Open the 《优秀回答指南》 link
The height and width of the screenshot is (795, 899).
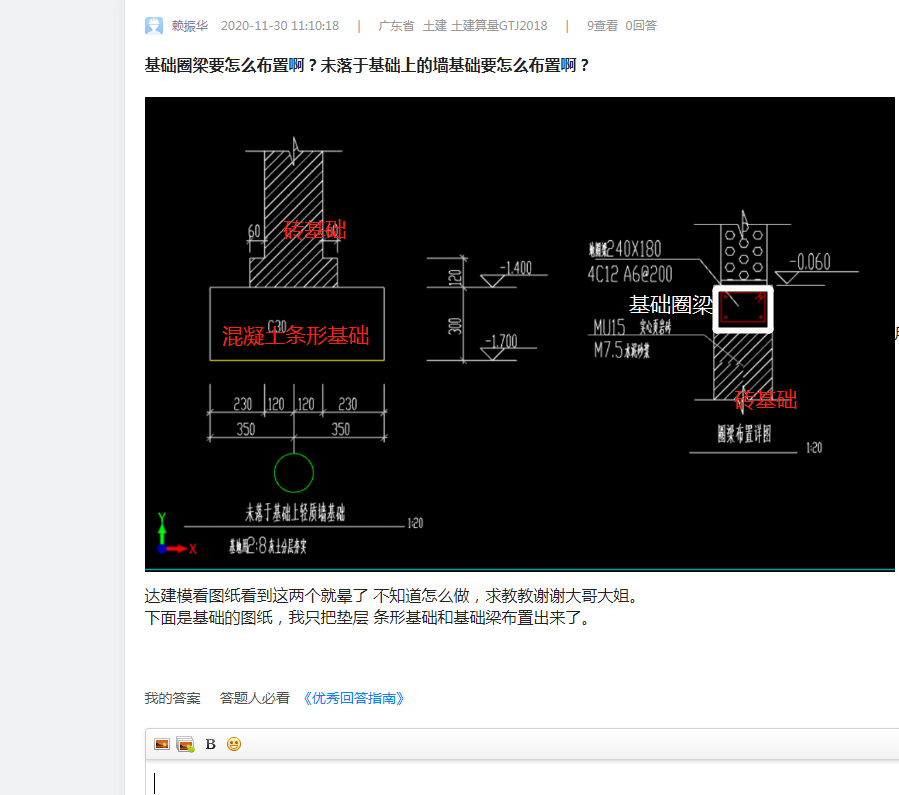354,698
